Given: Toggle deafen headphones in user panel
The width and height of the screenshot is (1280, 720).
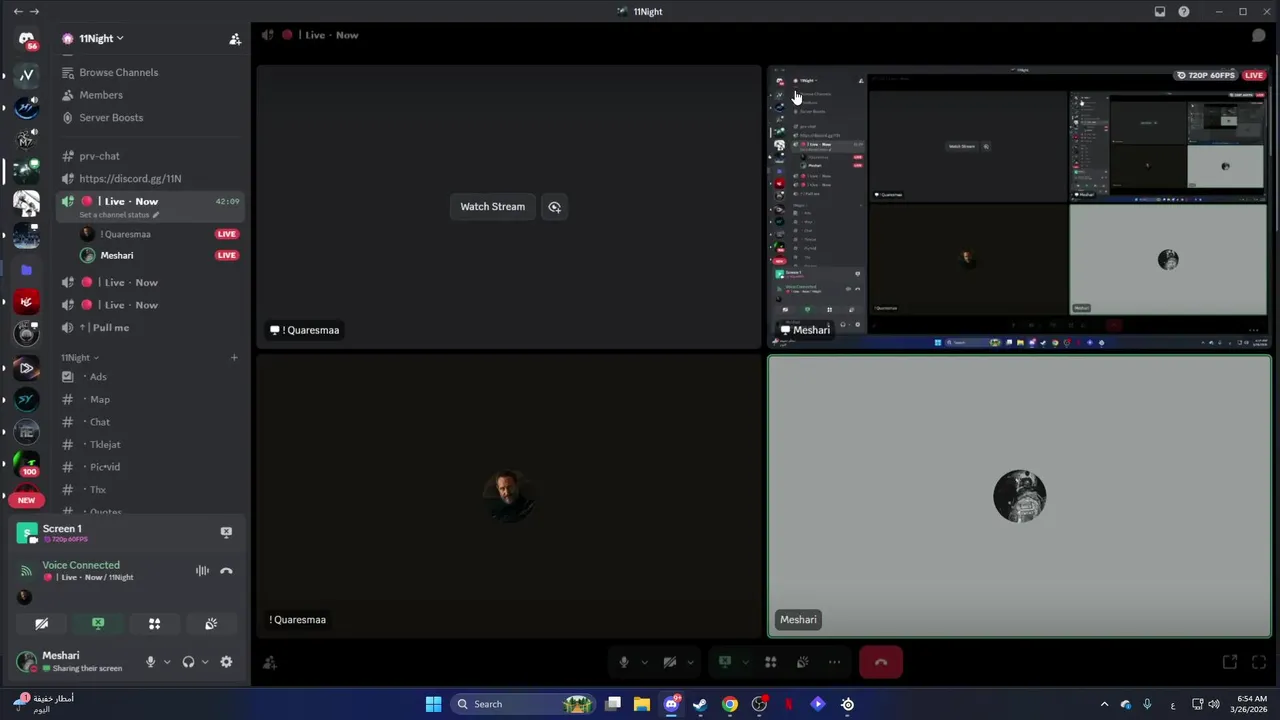Looking at the screenshot, I should (188, 662).
